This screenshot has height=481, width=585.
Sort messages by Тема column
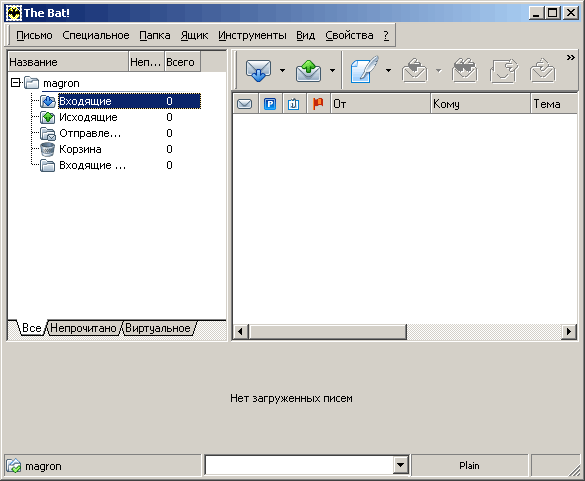[554, 103]
